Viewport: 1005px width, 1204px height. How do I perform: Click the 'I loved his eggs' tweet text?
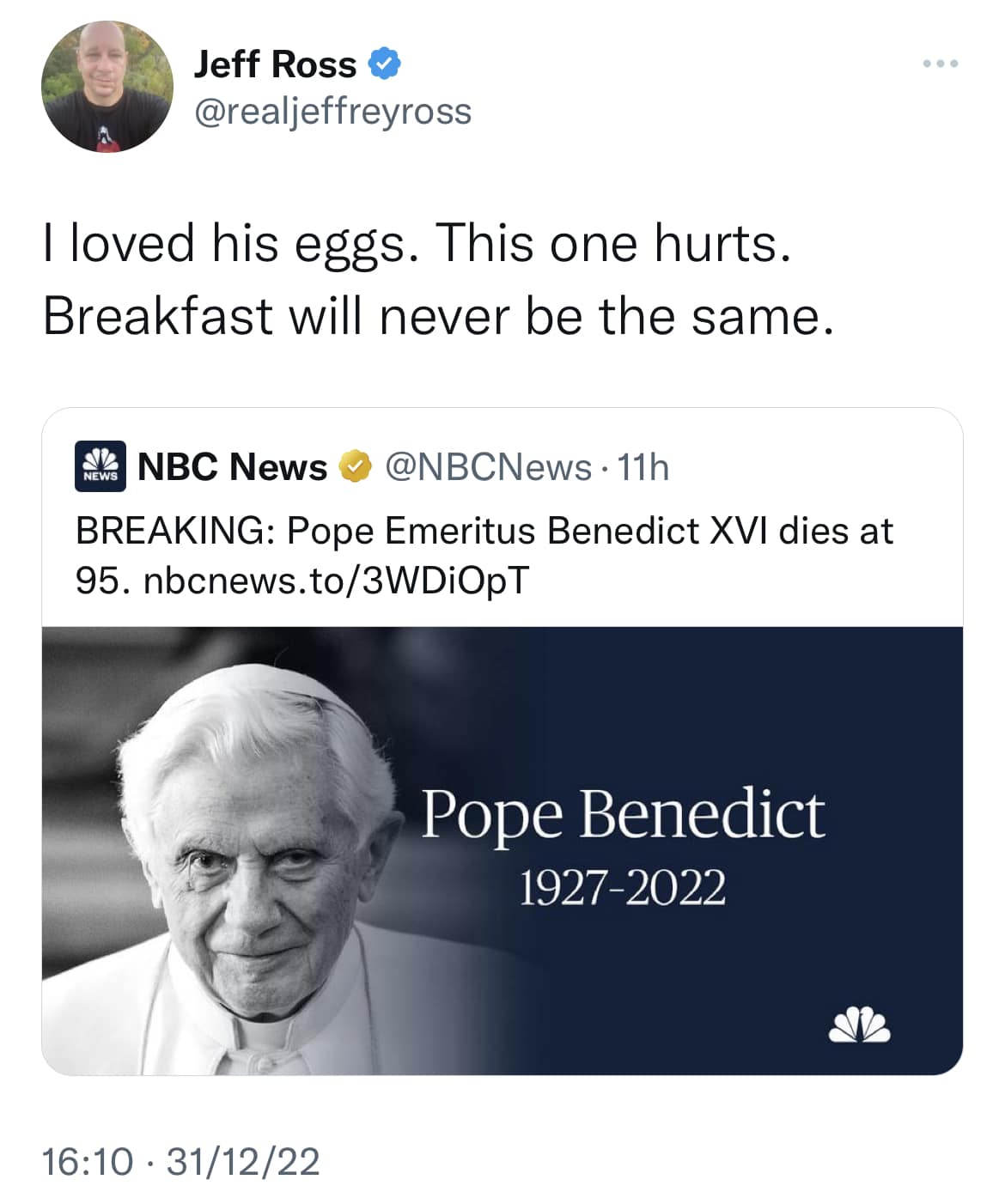click(417, 243)
